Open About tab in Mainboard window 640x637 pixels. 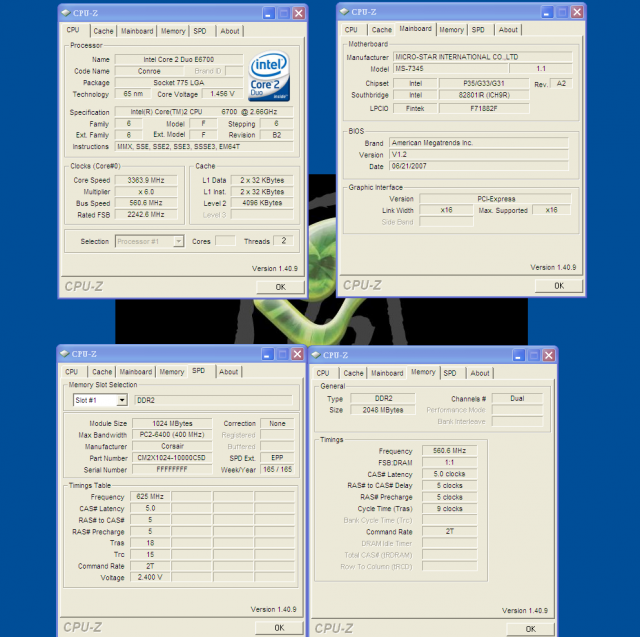(508, 30)
